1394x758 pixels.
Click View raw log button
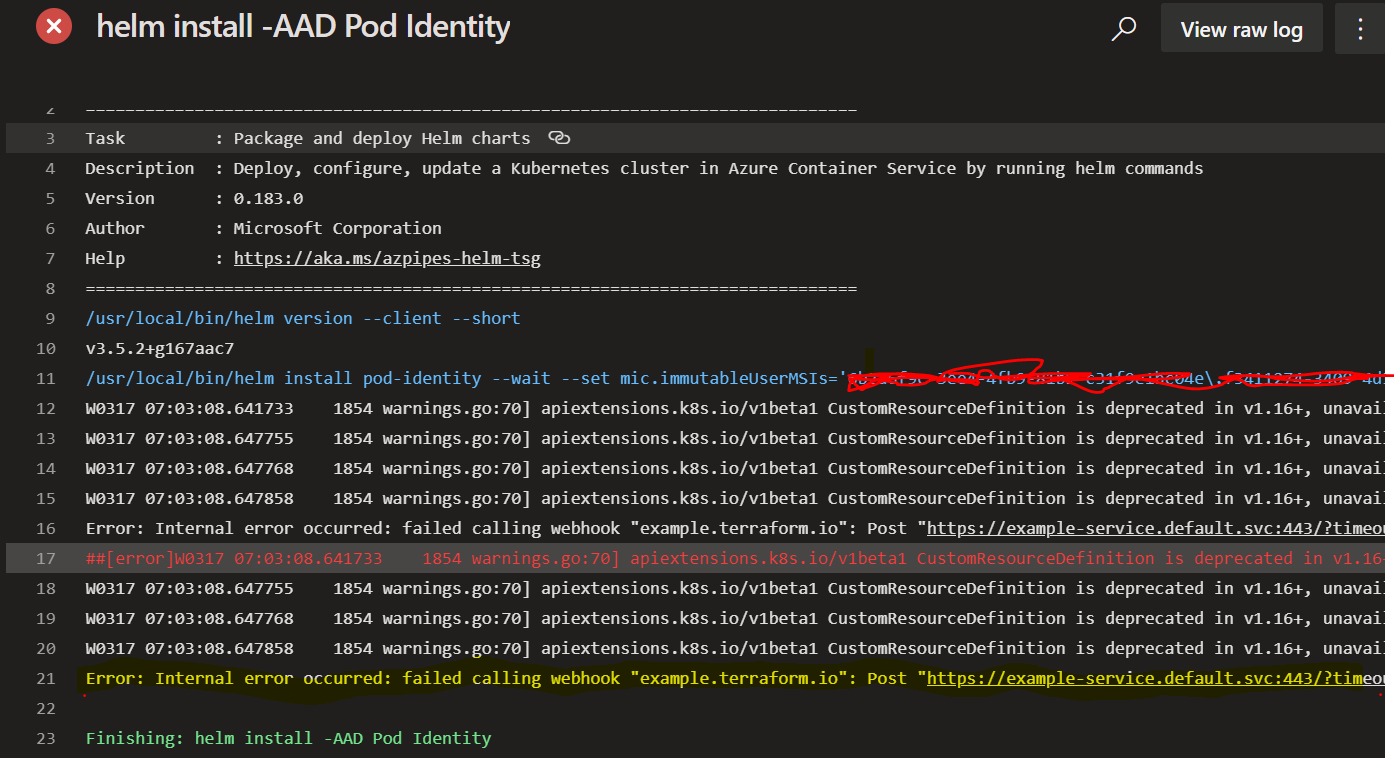1242,28
